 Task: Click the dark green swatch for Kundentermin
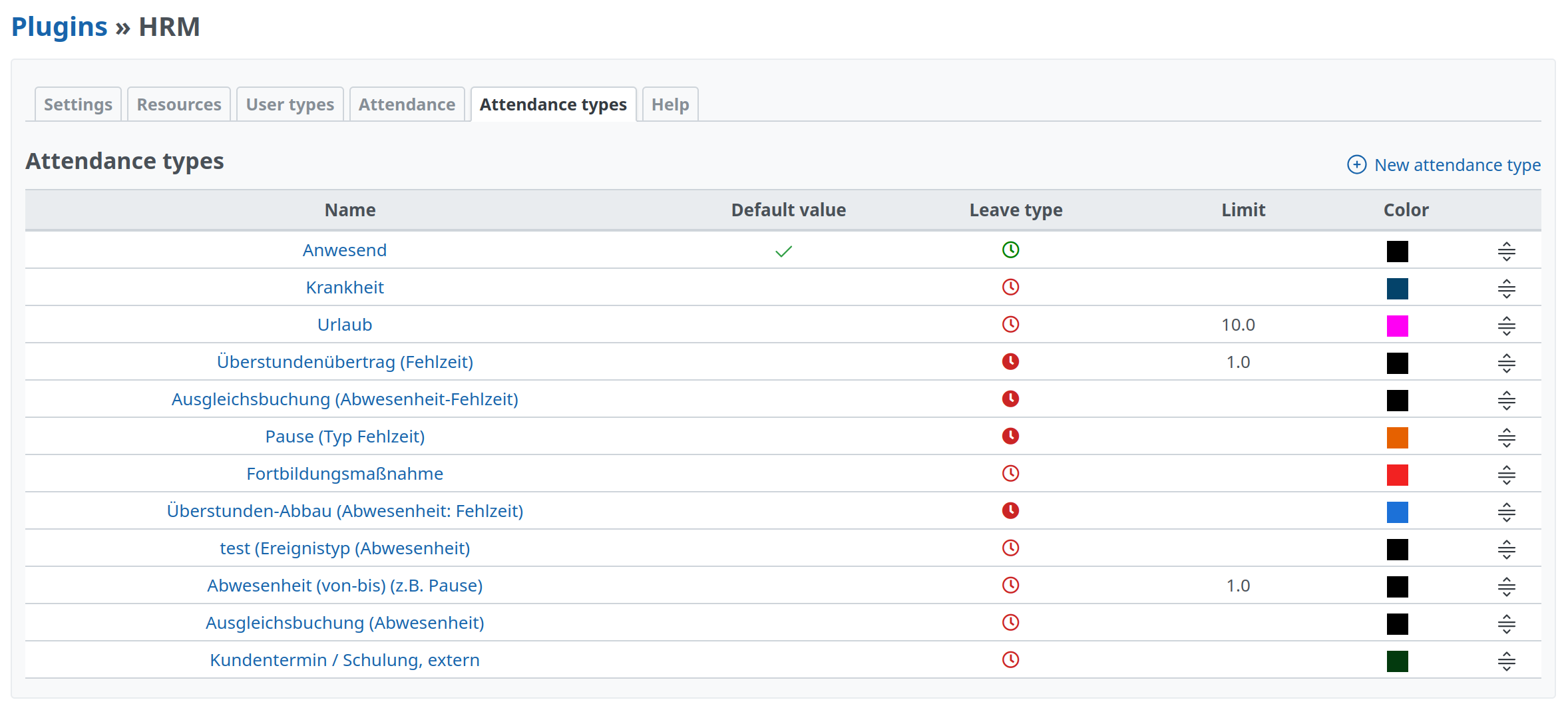[x=1397, y=661]
